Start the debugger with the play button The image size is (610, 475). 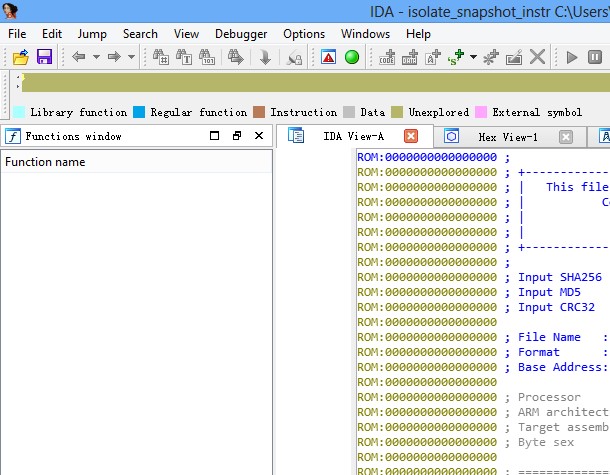(x=571, y=57)
